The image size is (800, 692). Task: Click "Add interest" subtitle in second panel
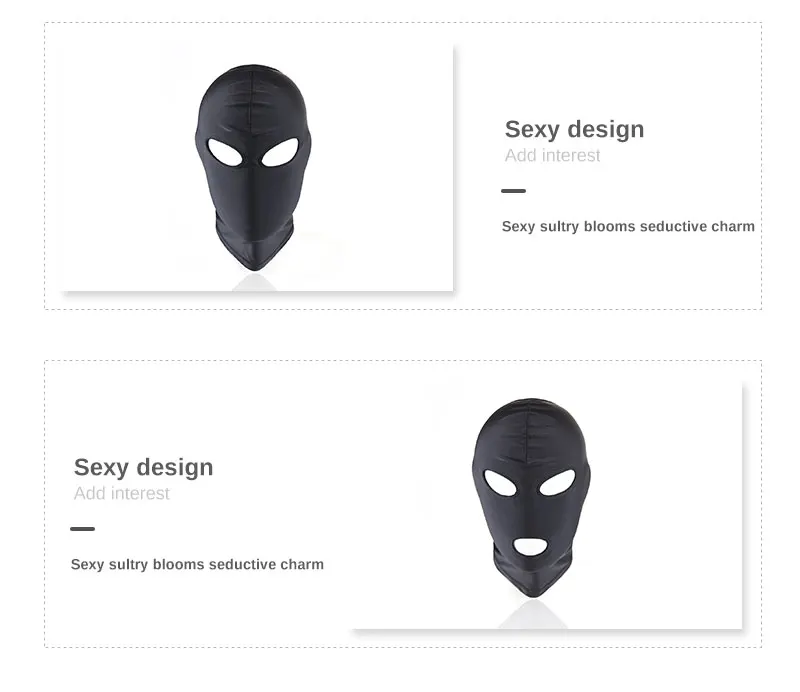[121, 493]
